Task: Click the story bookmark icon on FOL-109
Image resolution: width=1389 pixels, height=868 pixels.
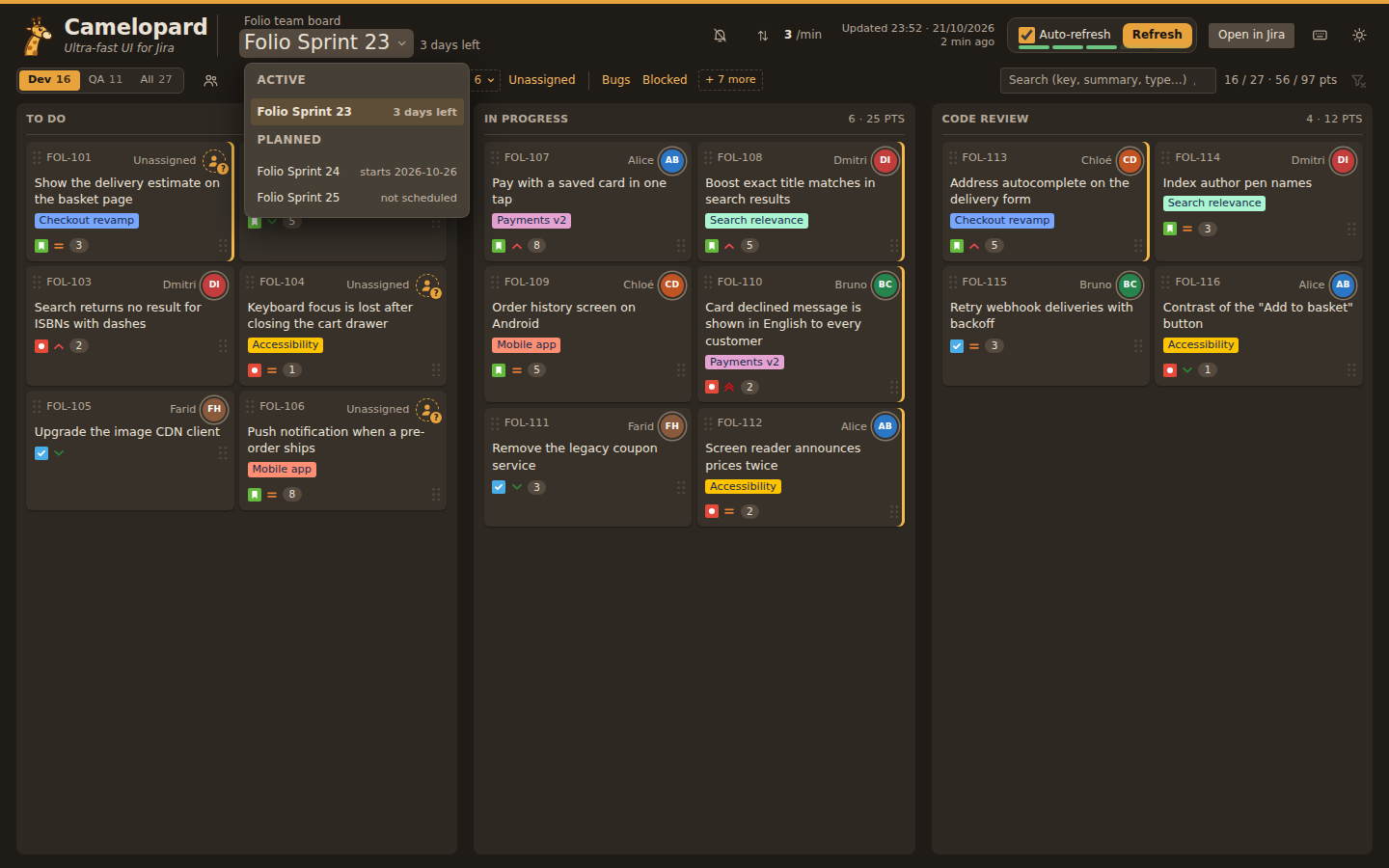Action: [499, 370]
